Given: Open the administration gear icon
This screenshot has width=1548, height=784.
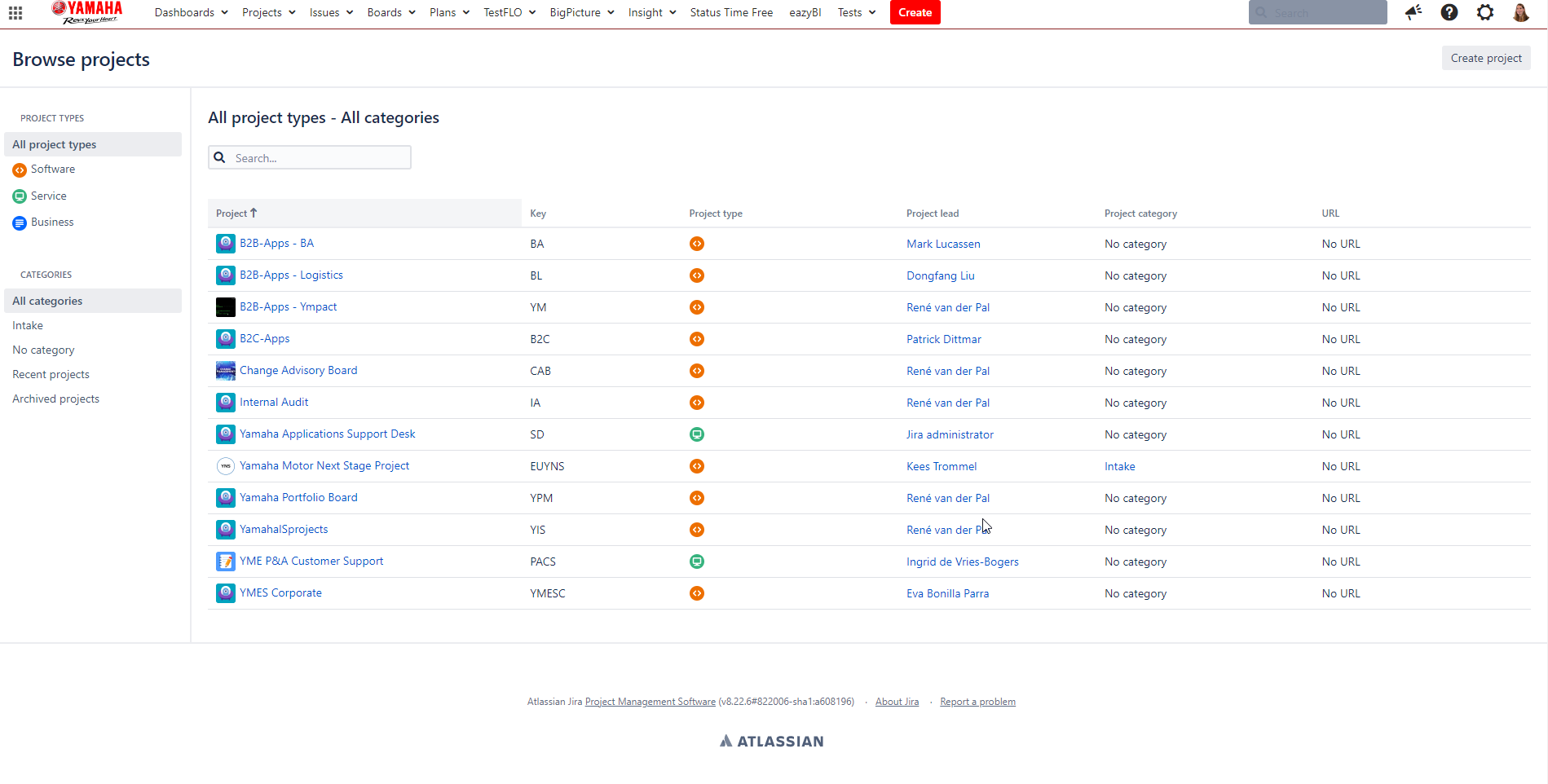Looking at the screenshot, I should [x=1485, y=12].
